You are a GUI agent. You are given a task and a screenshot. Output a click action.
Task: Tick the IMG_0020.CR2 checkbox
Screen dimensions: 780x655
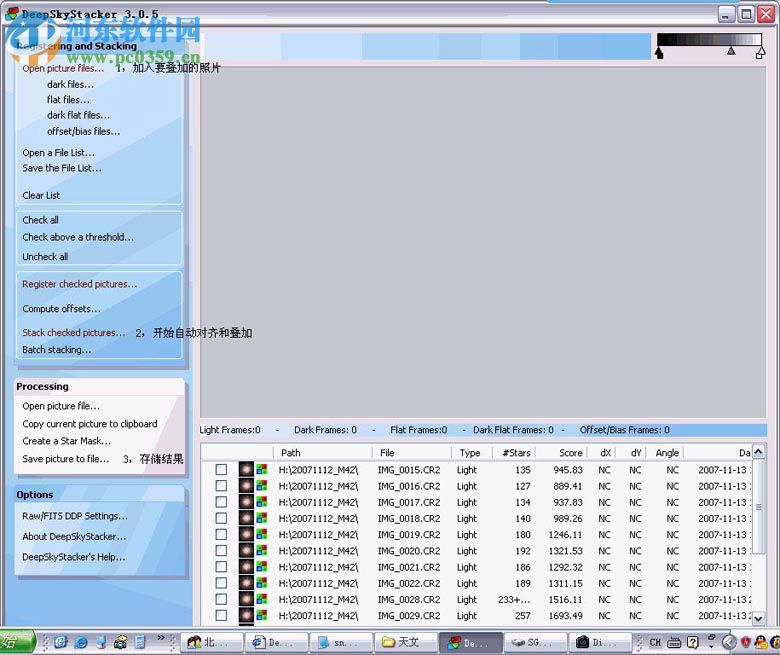[x=221, y=551]
